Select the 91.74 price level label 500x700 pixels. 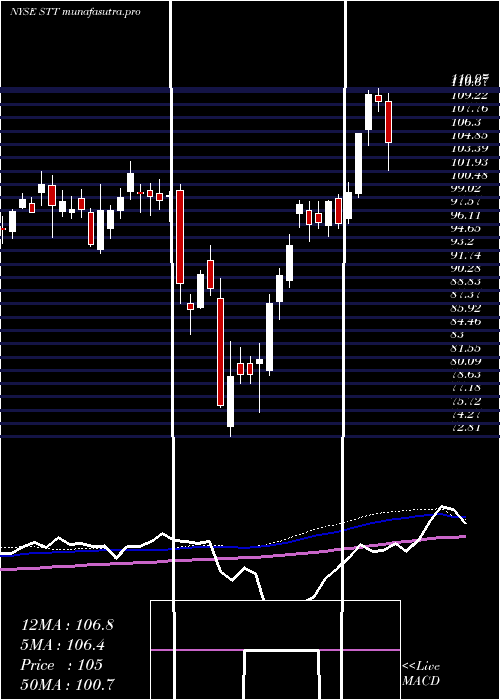coord(469,255)
